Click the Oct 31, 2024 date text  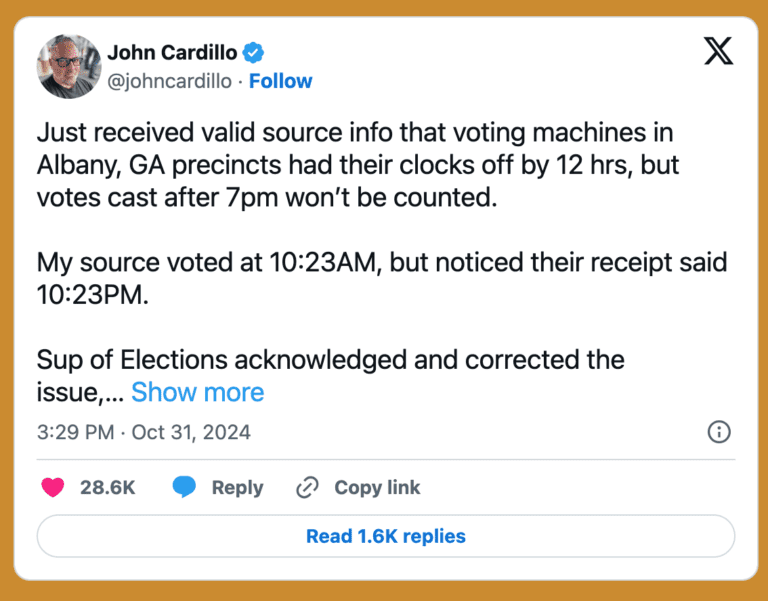tap(190, 433)
